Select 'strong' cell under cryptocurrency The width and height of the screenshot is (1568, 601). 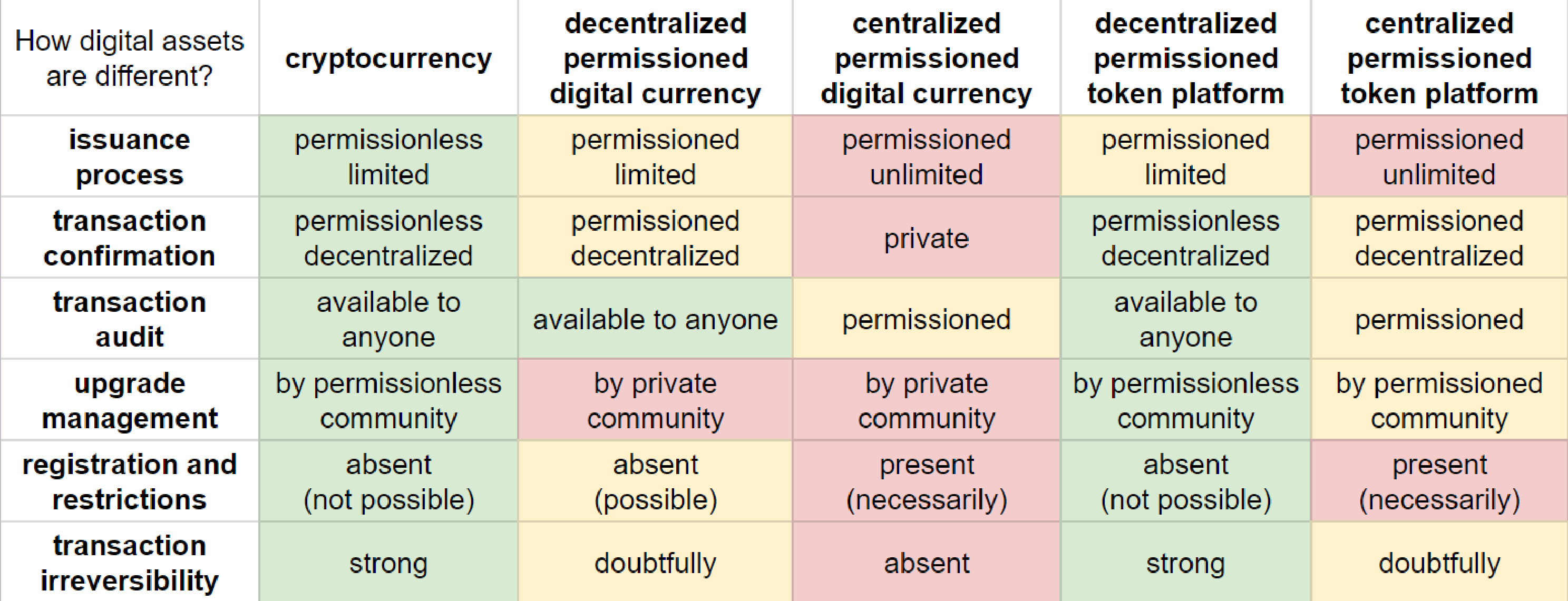pos(388,562)
